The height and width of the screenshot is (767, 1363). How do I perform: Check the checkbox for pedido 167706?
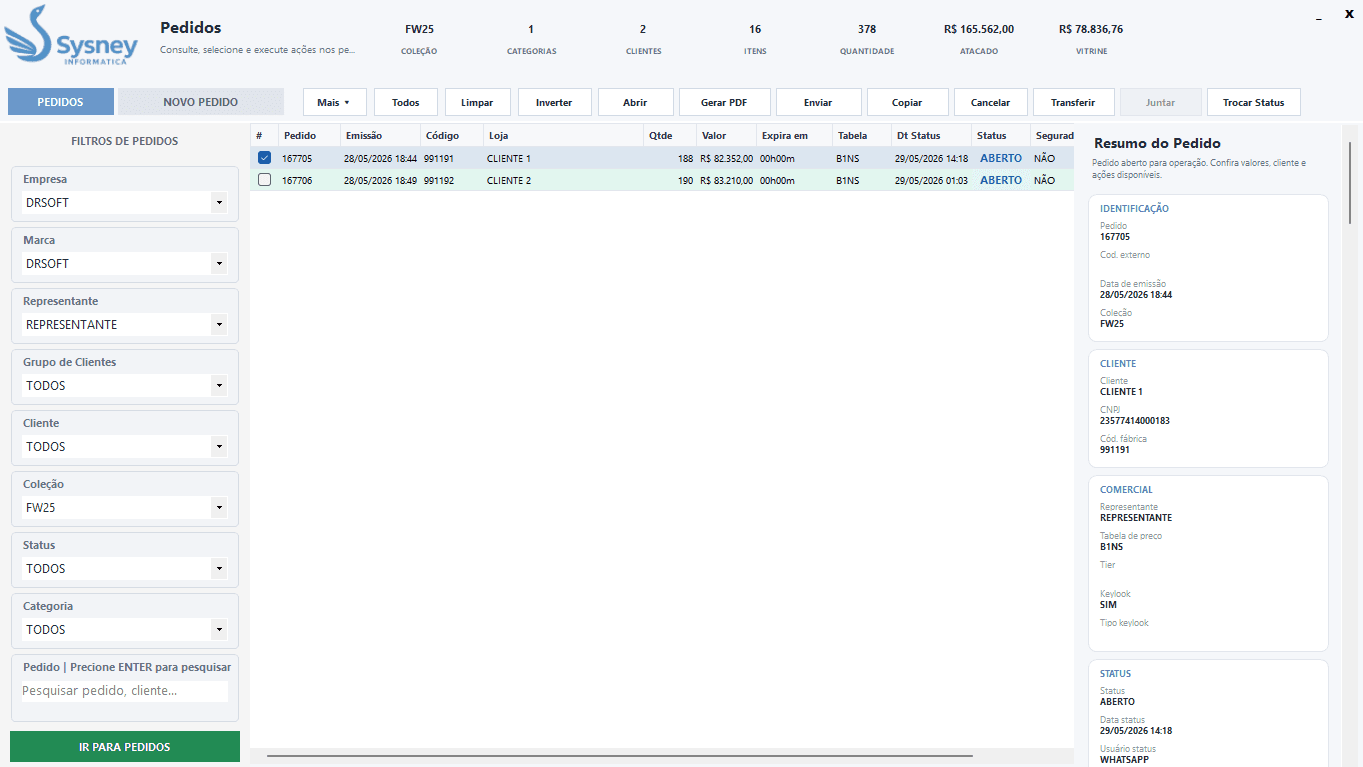(264, 180)
